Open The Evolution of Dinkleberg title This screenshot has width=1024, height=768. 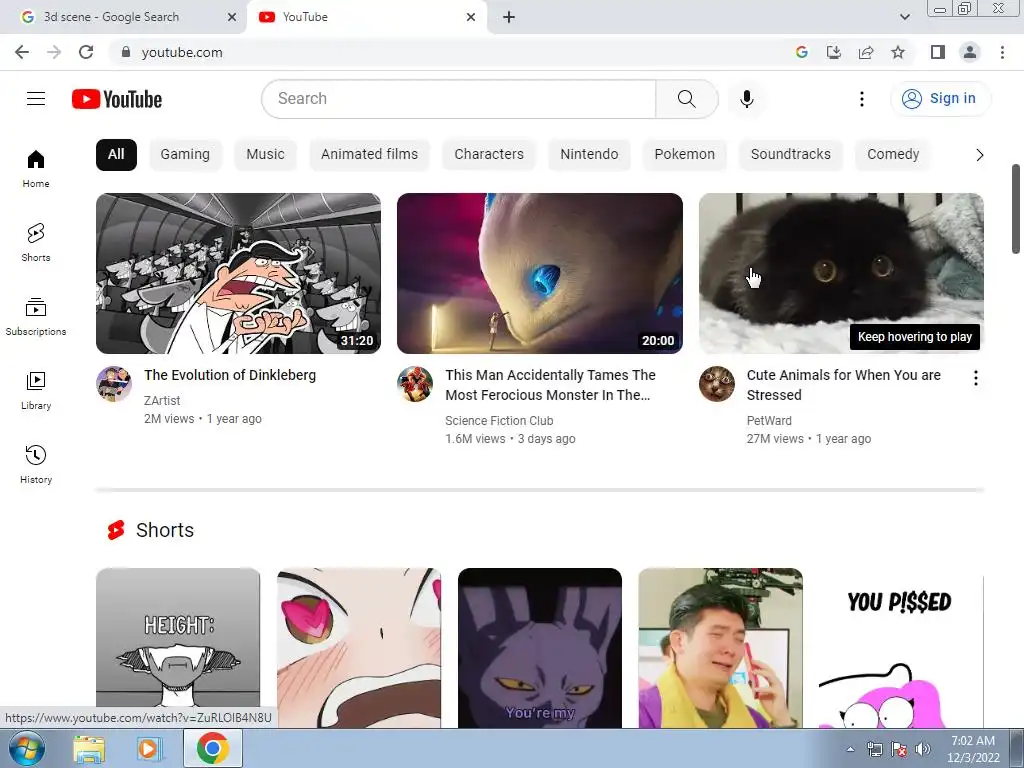point(230,375)
